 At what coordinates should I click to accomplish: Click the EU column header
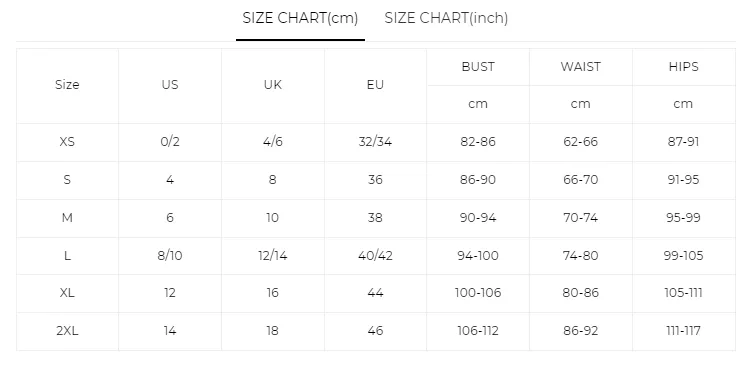point(375,85)
